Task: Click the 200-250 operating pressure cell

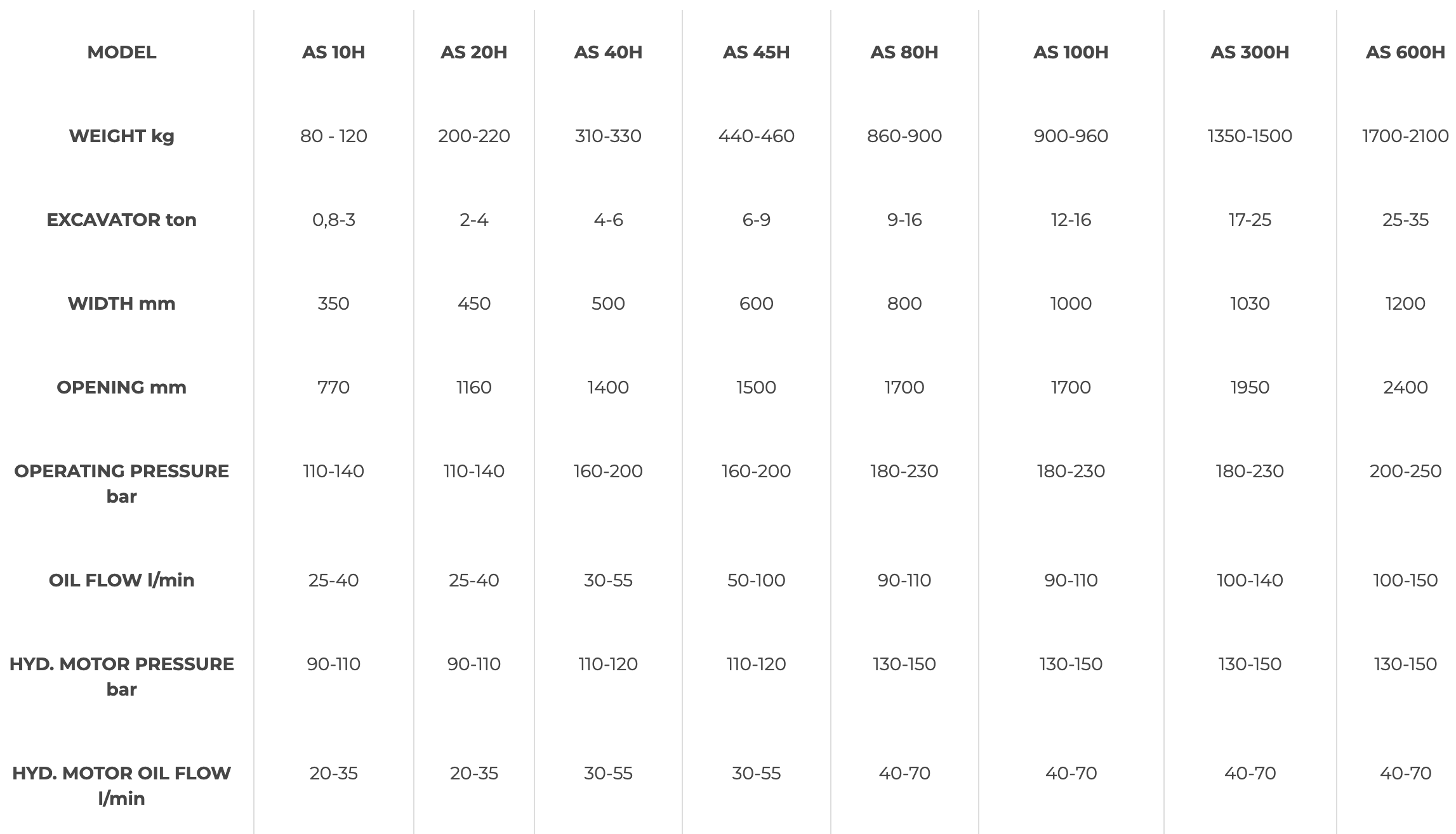Action: (1405, 471)
